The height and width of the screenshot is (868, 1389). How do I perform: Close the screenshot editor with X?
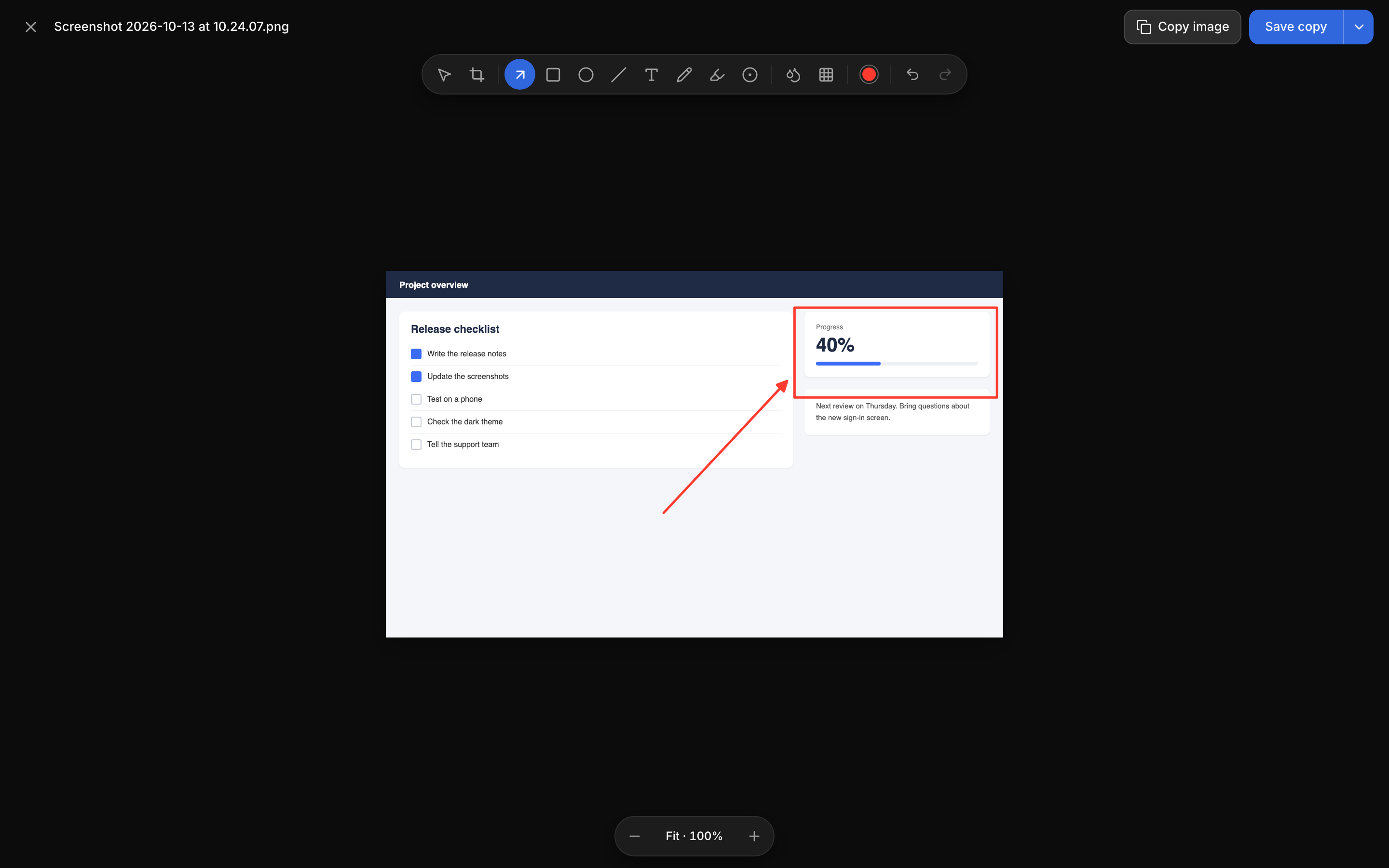(x=31, y=27)
